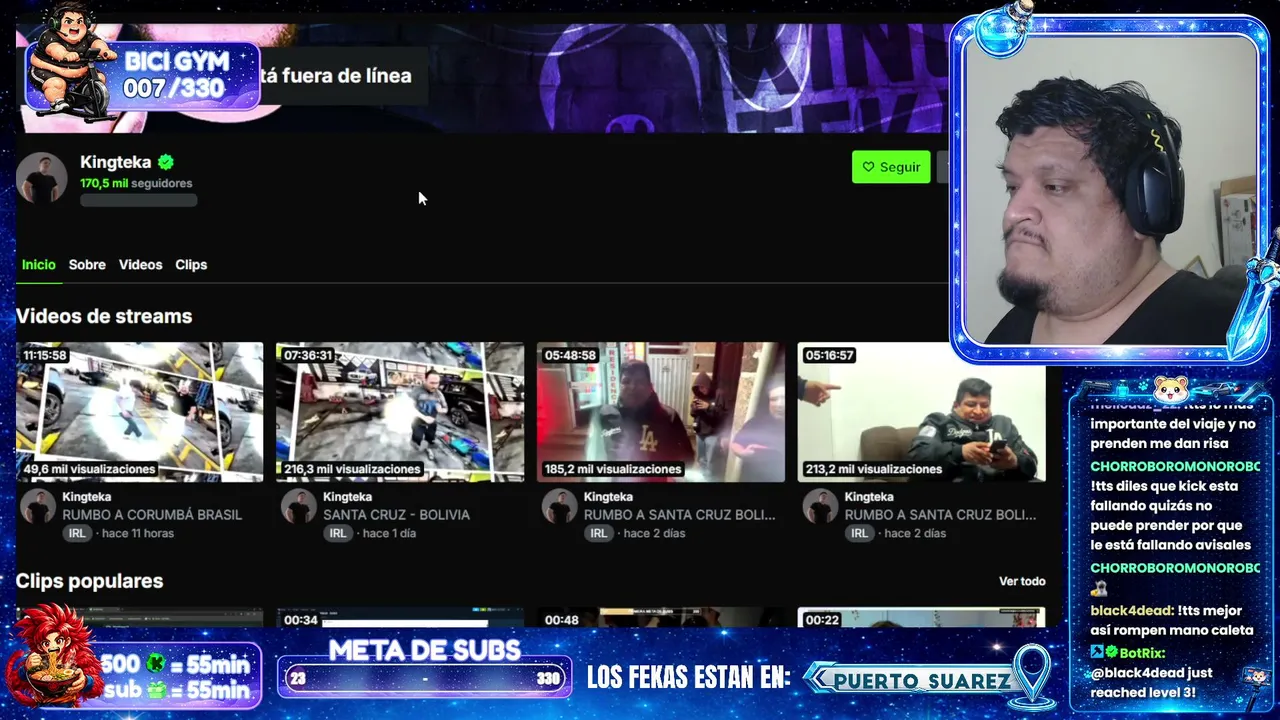
Task: Open the RUMBO A CORUMBÁ BRASIL title link
Action: (152, 515)
